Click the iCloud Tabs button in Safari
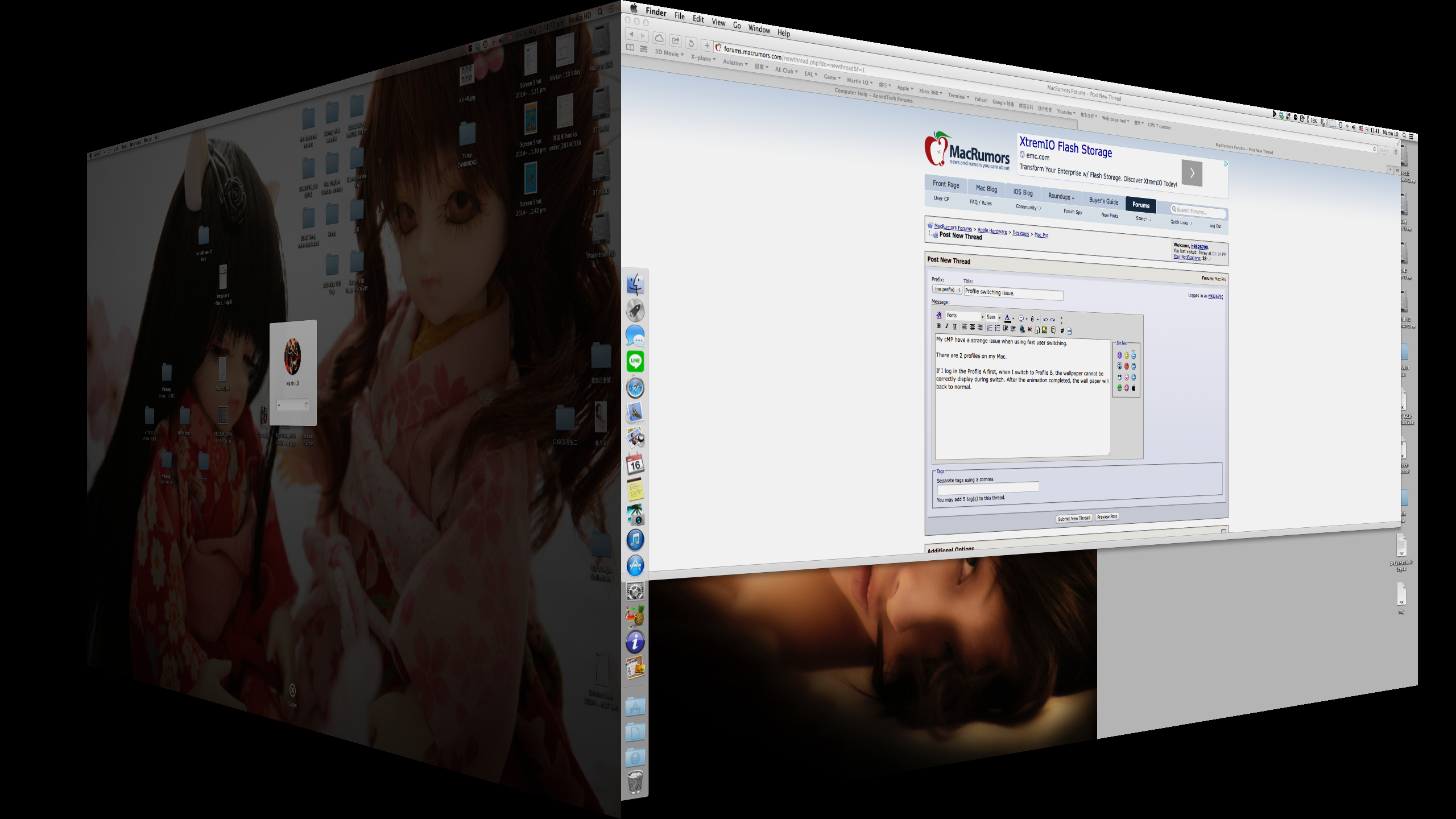Viewport: 1456px width, 819px height. [x=659, y=38]
